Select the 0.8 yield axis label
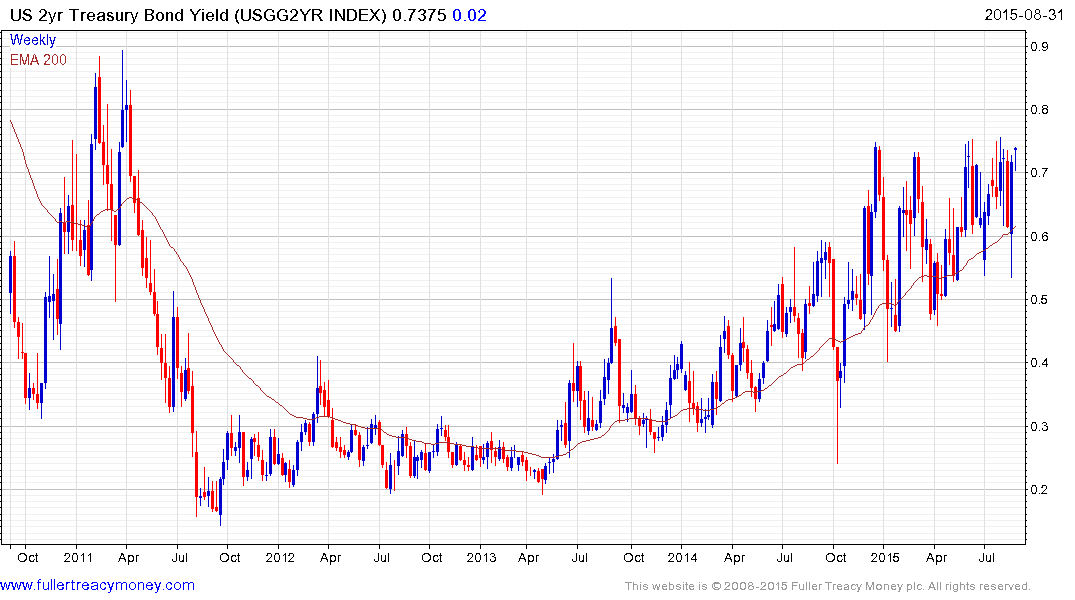1075x600 pixels. tap(1040, 110)
